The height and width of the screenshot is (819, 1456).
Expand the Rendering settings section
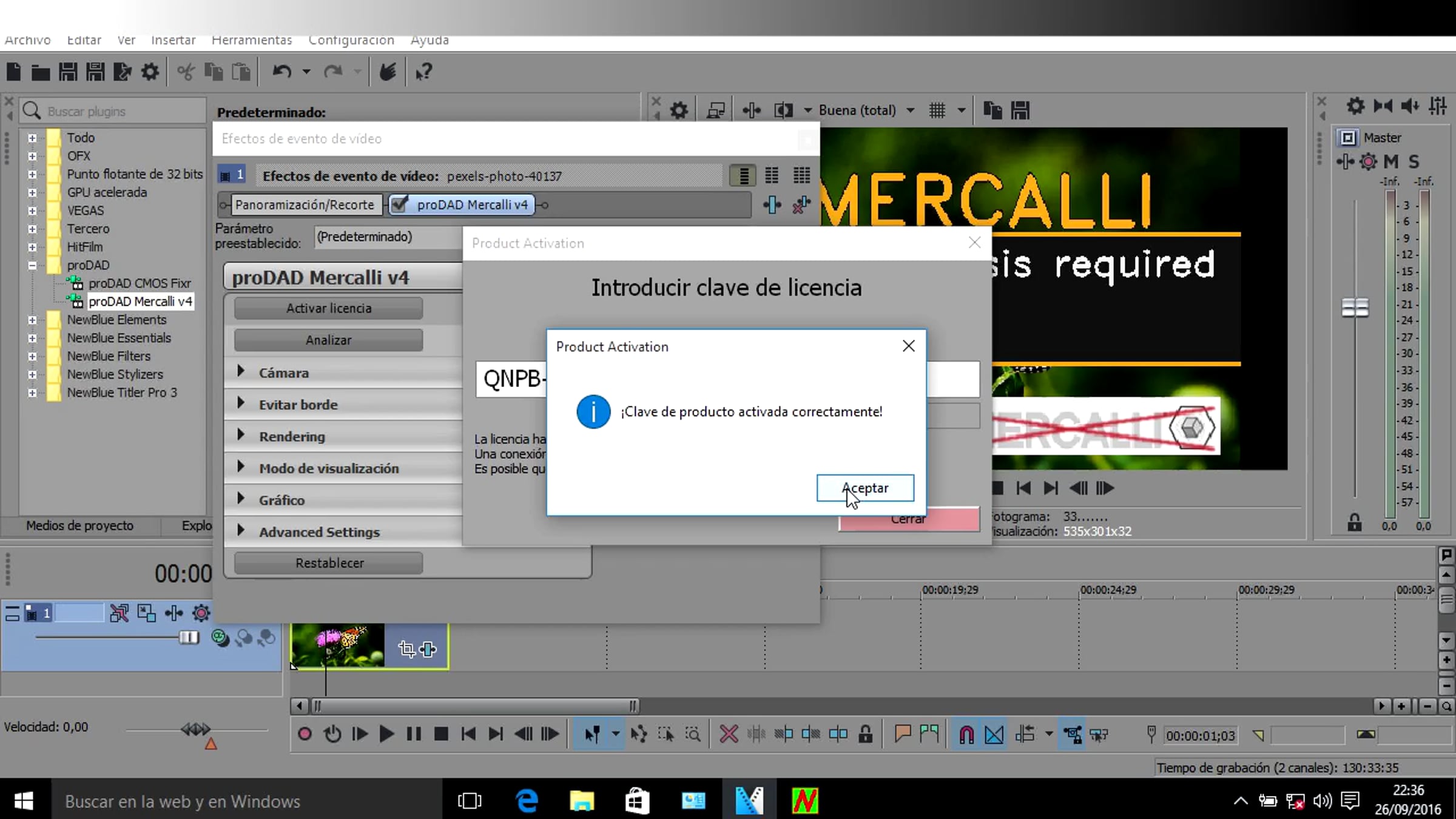pos(240,435)
